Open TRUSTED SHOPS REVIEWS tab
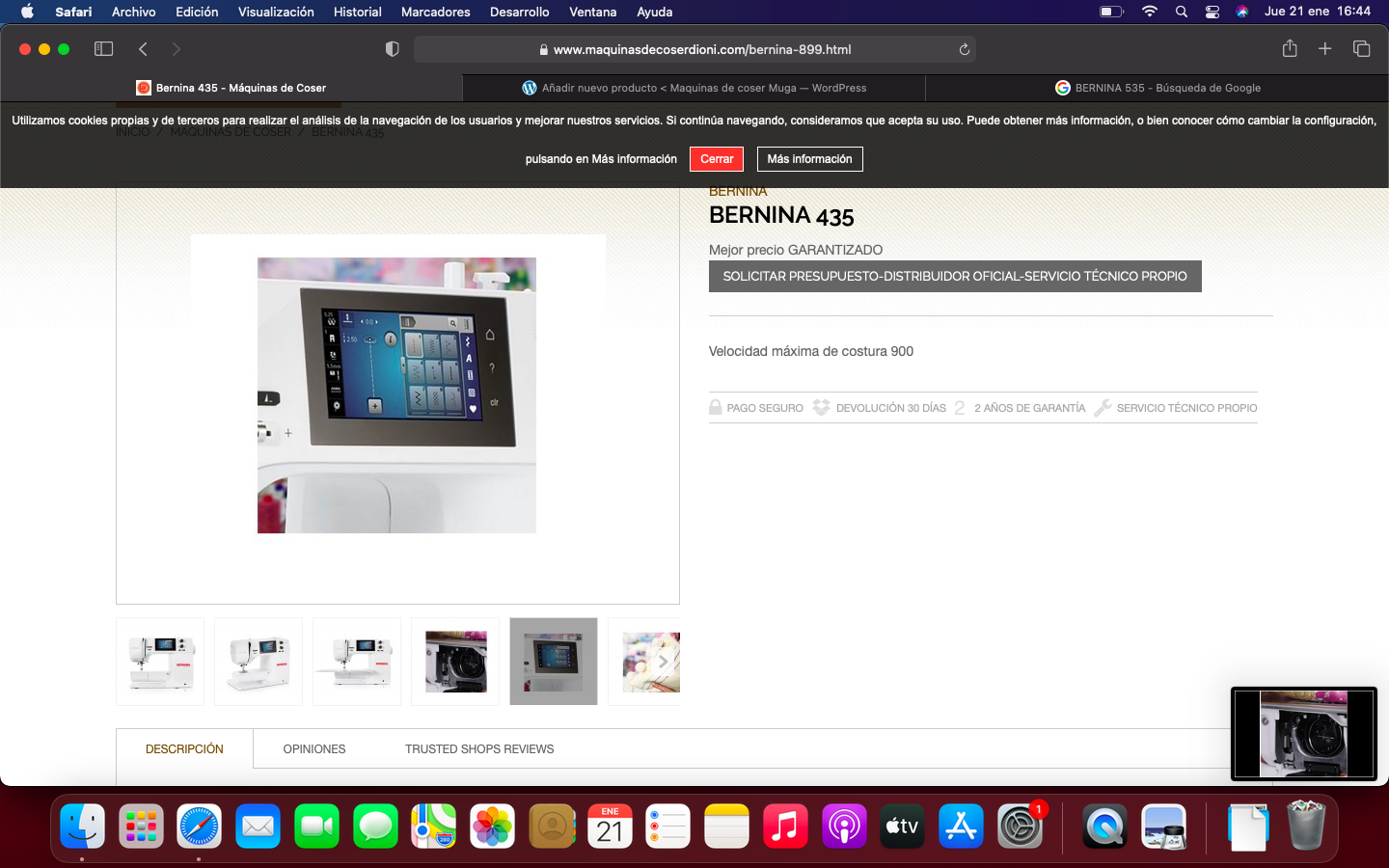Viewport: 1389px width, 868px height. (x=479, y=748)
